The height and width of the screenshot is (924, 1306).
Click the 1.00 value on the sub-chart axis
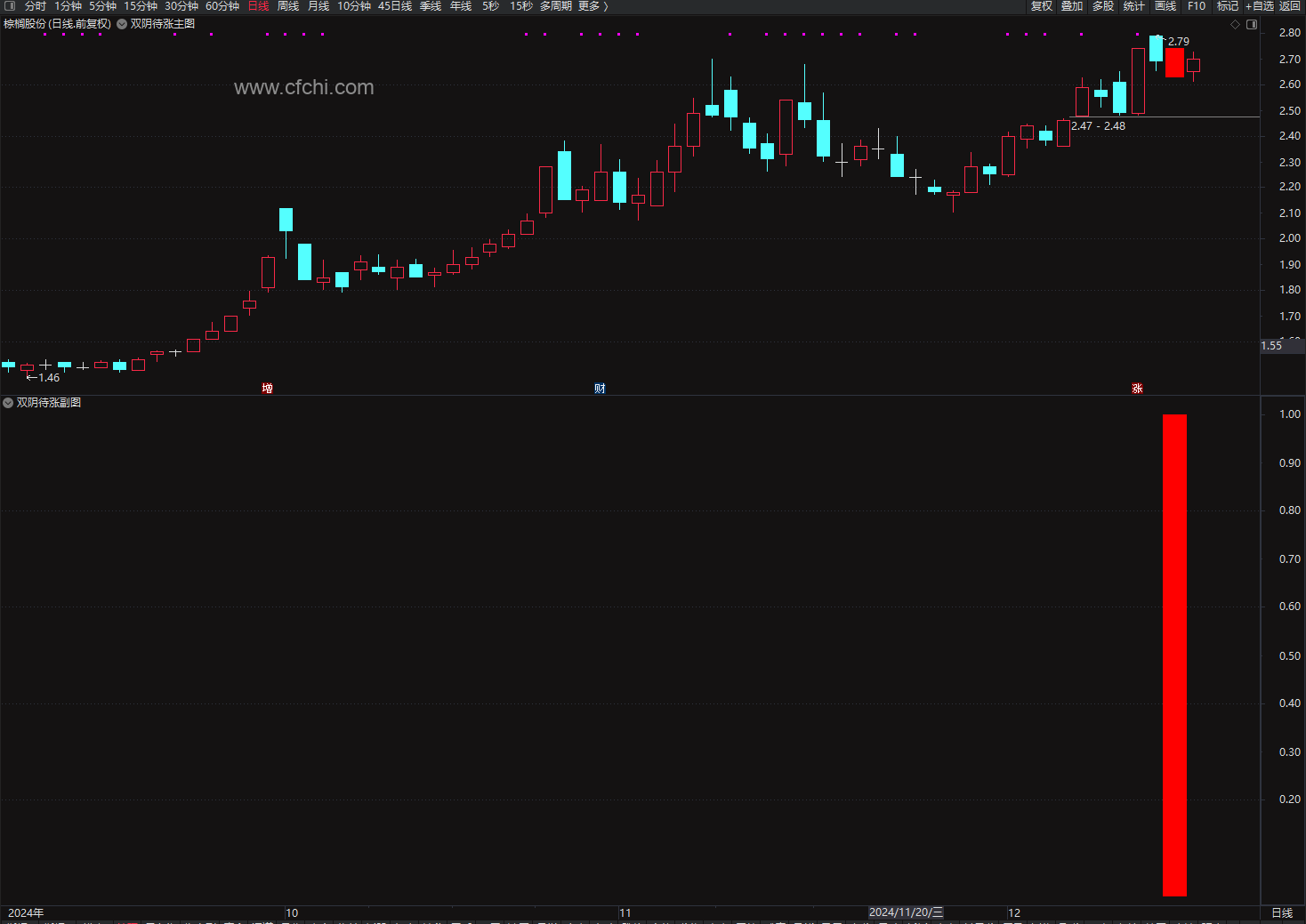pos(1290,414)
